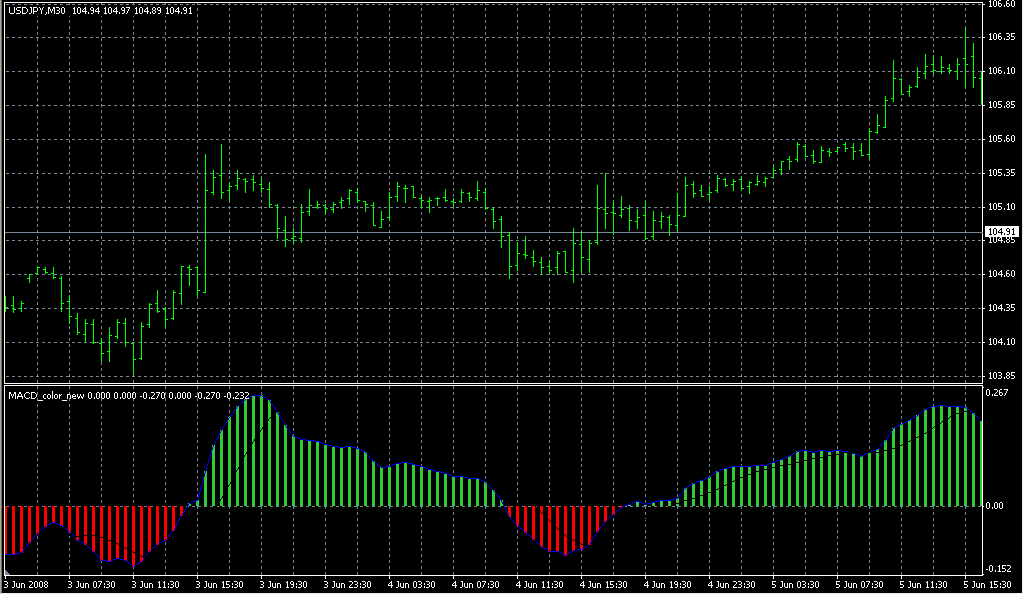Click the 106.10 price scale label
This screenshot has height=594, width=1024.
click(1001, 71)
